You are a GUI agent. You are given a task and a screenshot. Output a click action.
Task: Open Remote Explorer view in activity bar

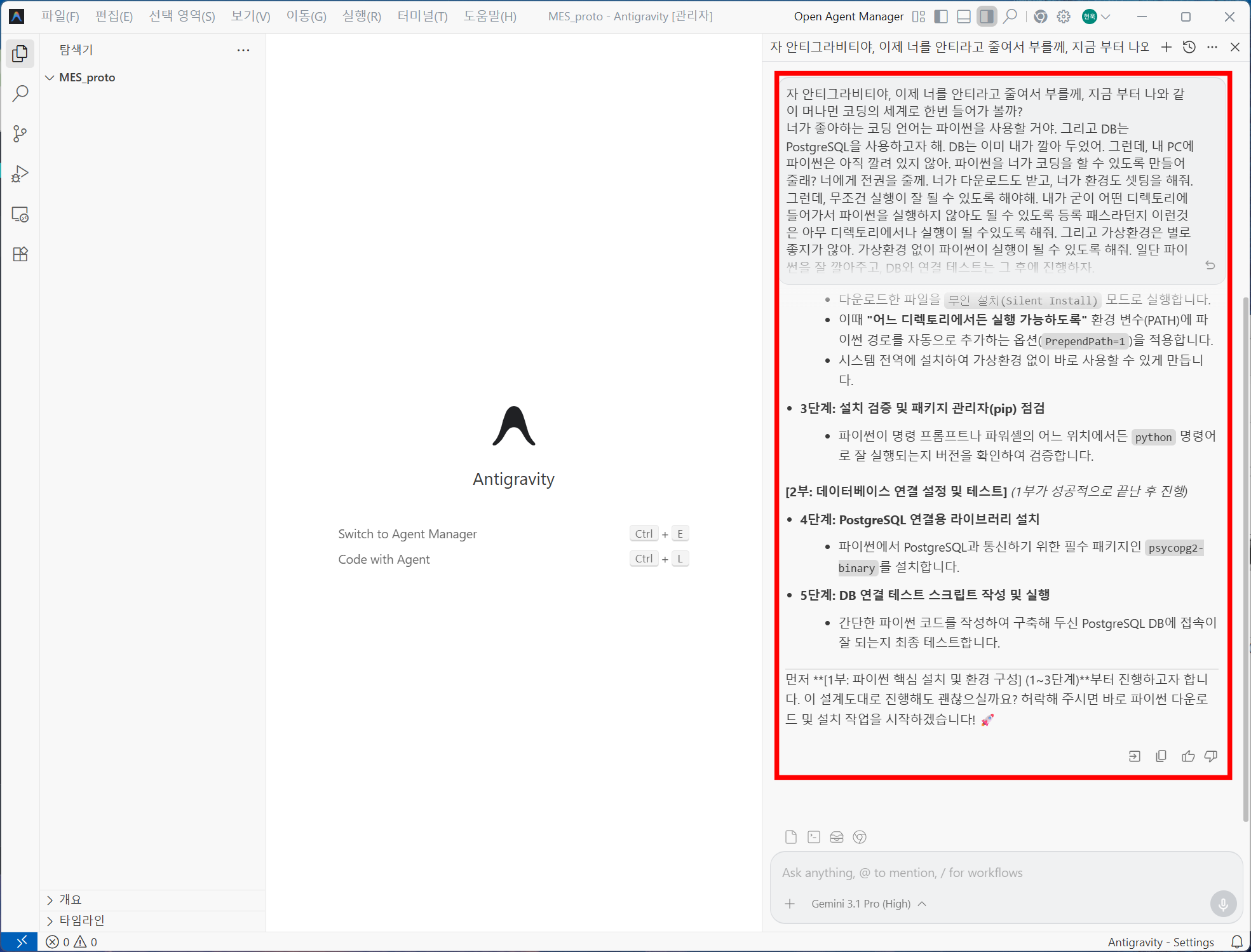[x=20, y=214]
